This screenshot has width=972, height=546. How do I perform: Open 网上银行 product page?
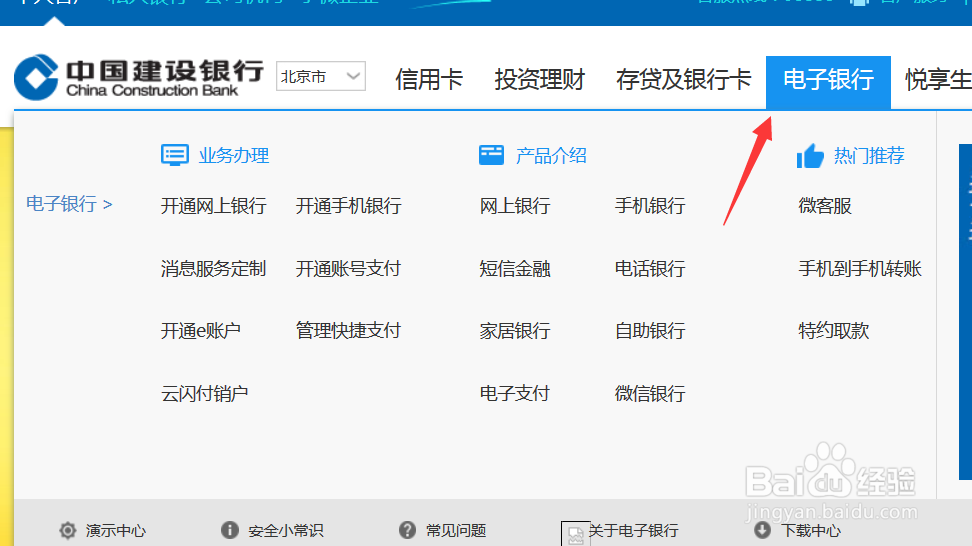tap(515, 206)
